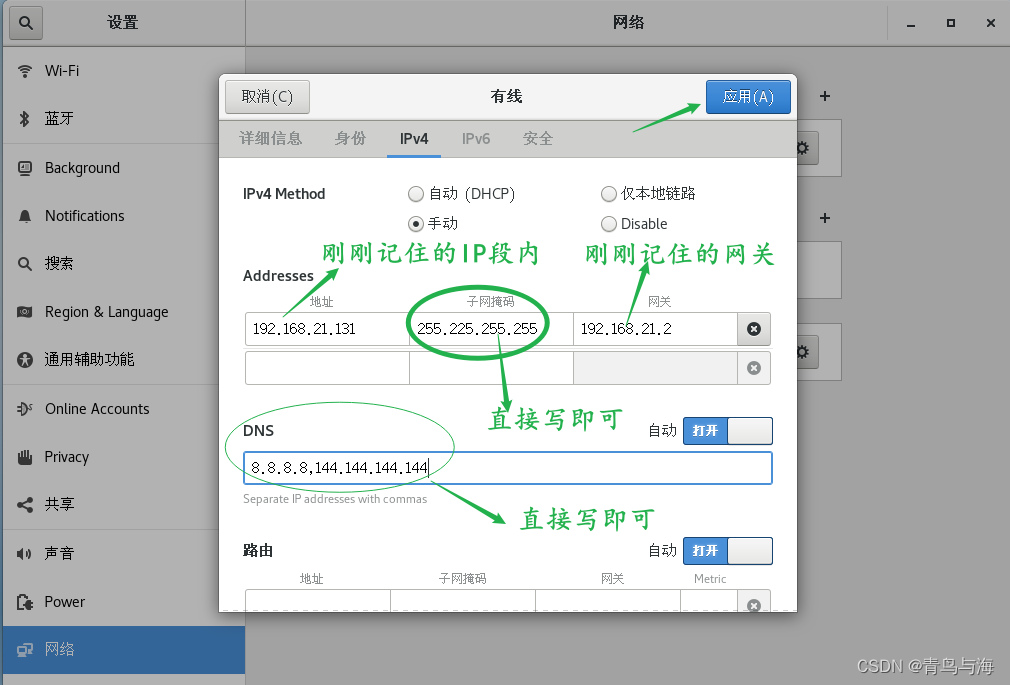Image resolution: width=1010 pixels, height=685 pixels.
Task: Click the route 网关 input field
Action: click(x=608, y=601)
